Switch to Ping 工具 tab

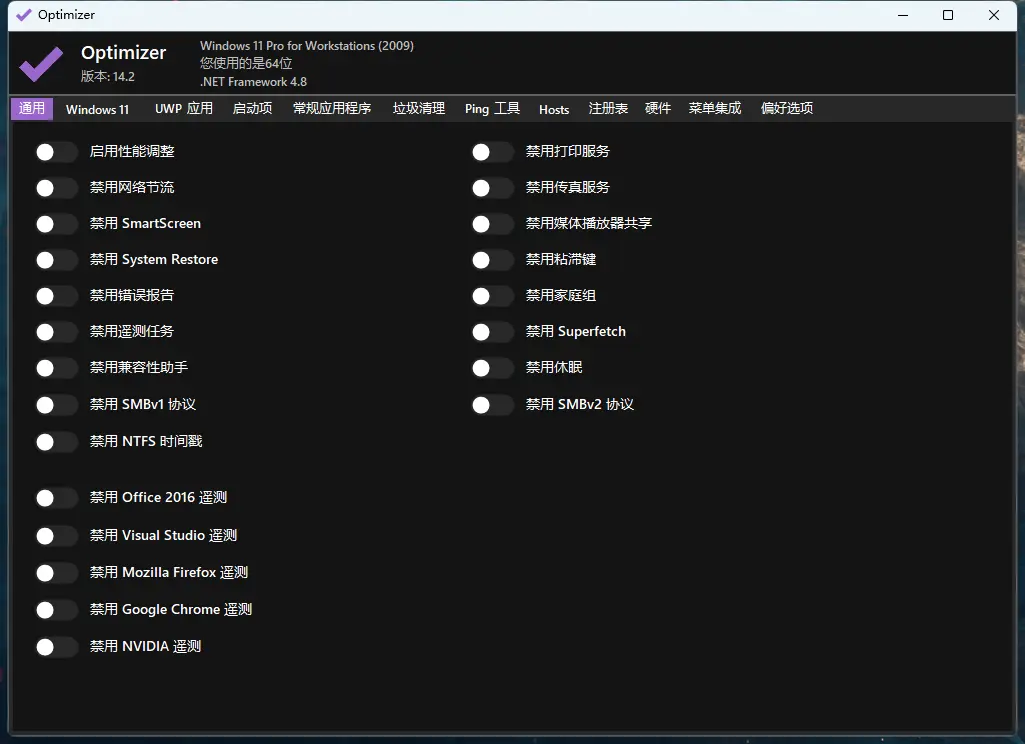[x=492, y=109]
